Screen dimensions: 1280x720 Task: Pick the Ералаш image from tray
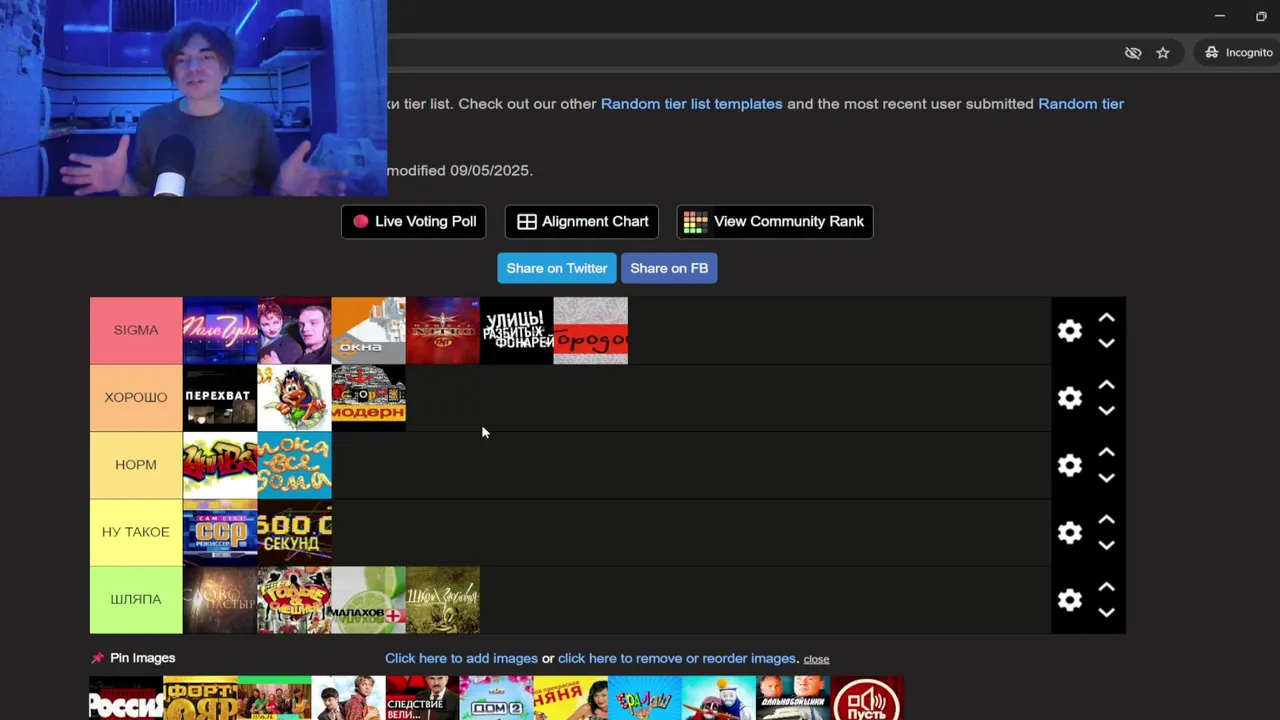coord(644,698)
